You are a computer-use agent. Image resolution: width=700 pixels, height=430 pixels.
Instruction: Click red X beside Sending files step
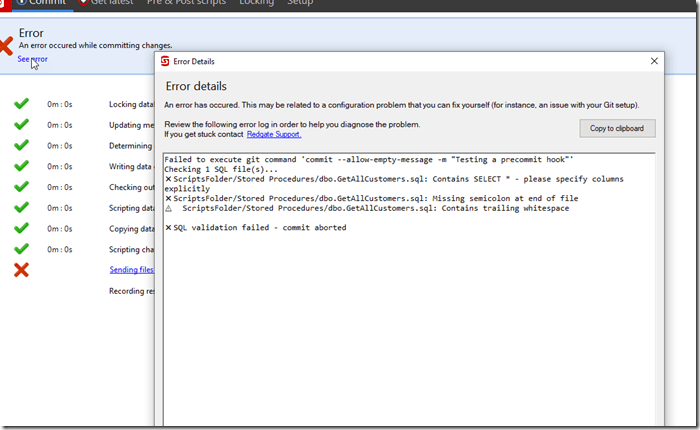21,270
